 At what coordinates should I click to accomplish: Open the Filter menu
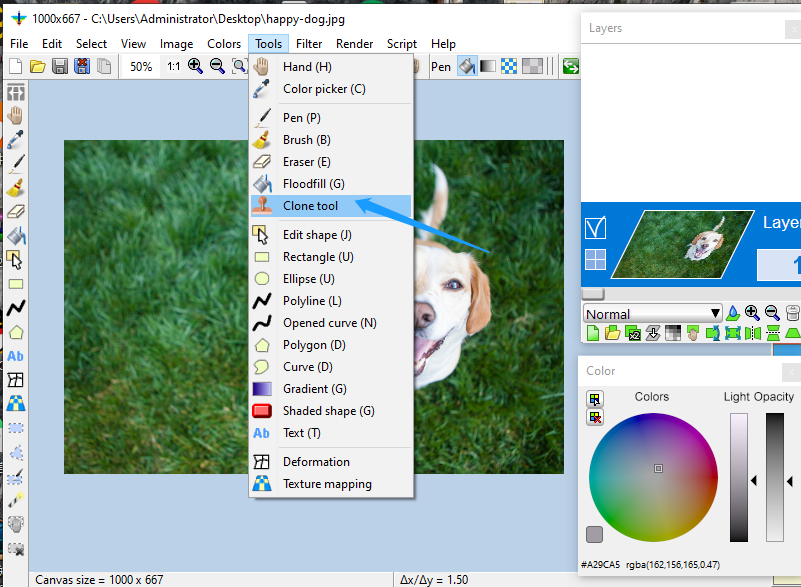(x=309, y=44)
